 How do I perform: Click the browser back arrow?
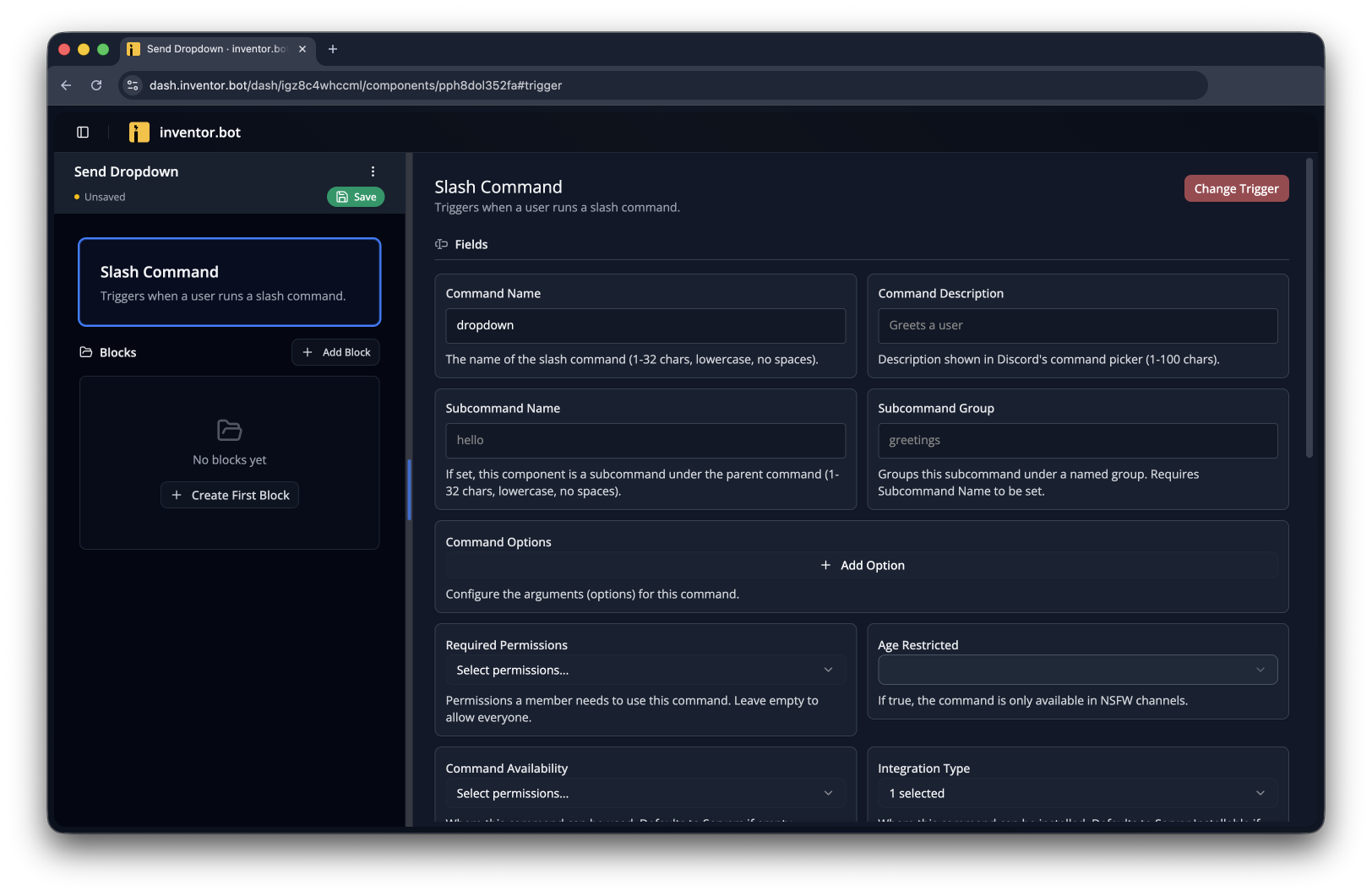point(67,85)
